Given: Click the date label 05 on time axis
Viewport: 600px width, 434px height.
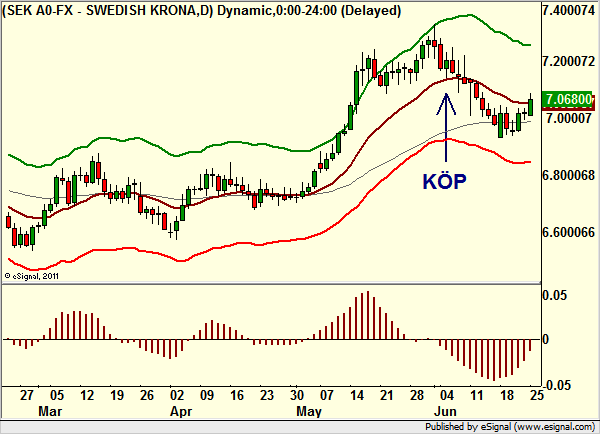Looking at the screenshot, I should (57, 395).
